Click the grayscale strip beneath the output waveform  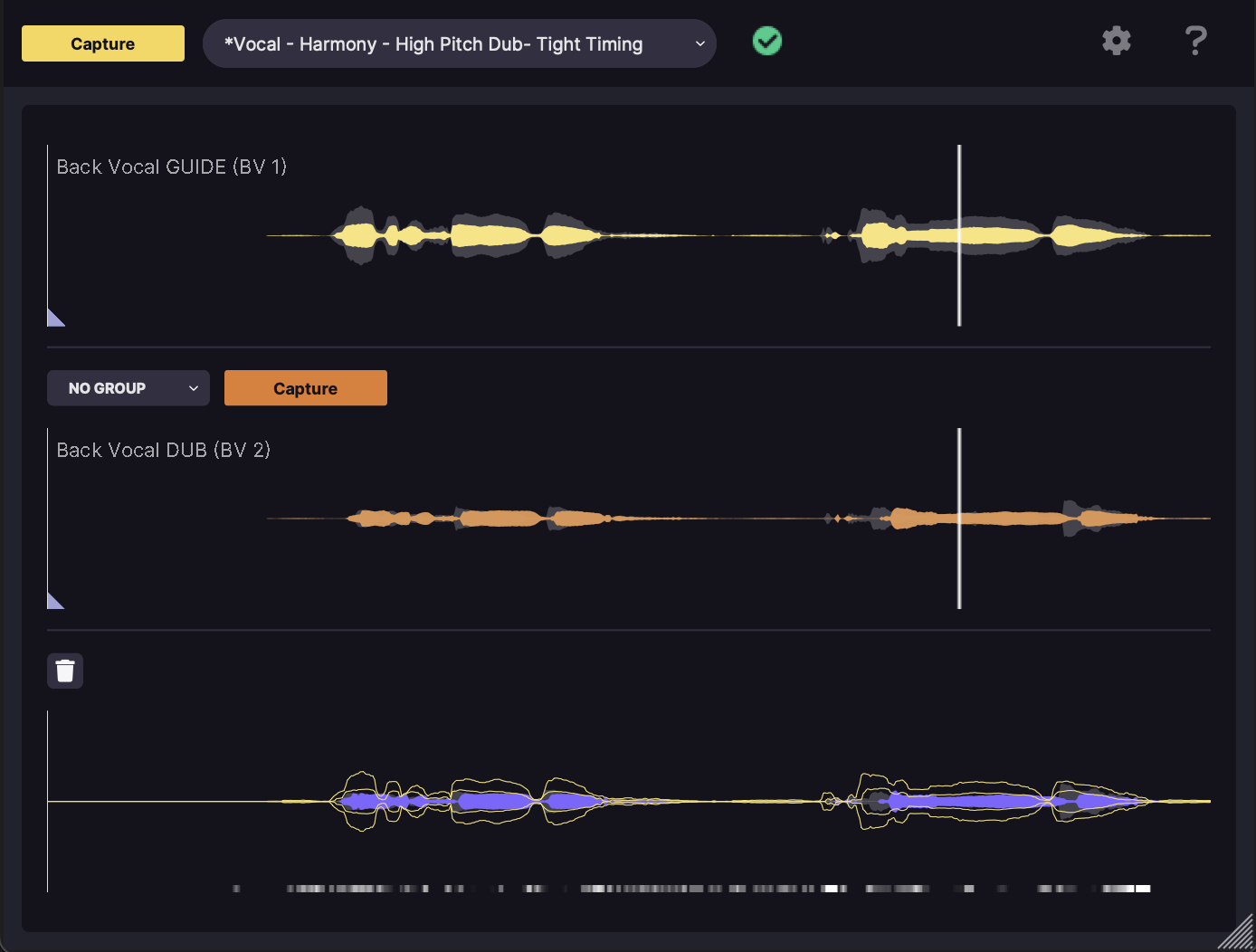[x=688, y=889]
